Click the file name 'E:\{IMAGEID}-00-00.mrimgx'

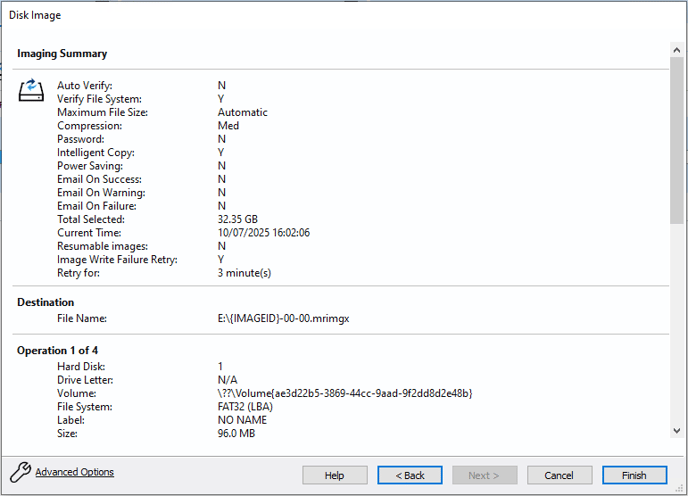click(283, 318)
